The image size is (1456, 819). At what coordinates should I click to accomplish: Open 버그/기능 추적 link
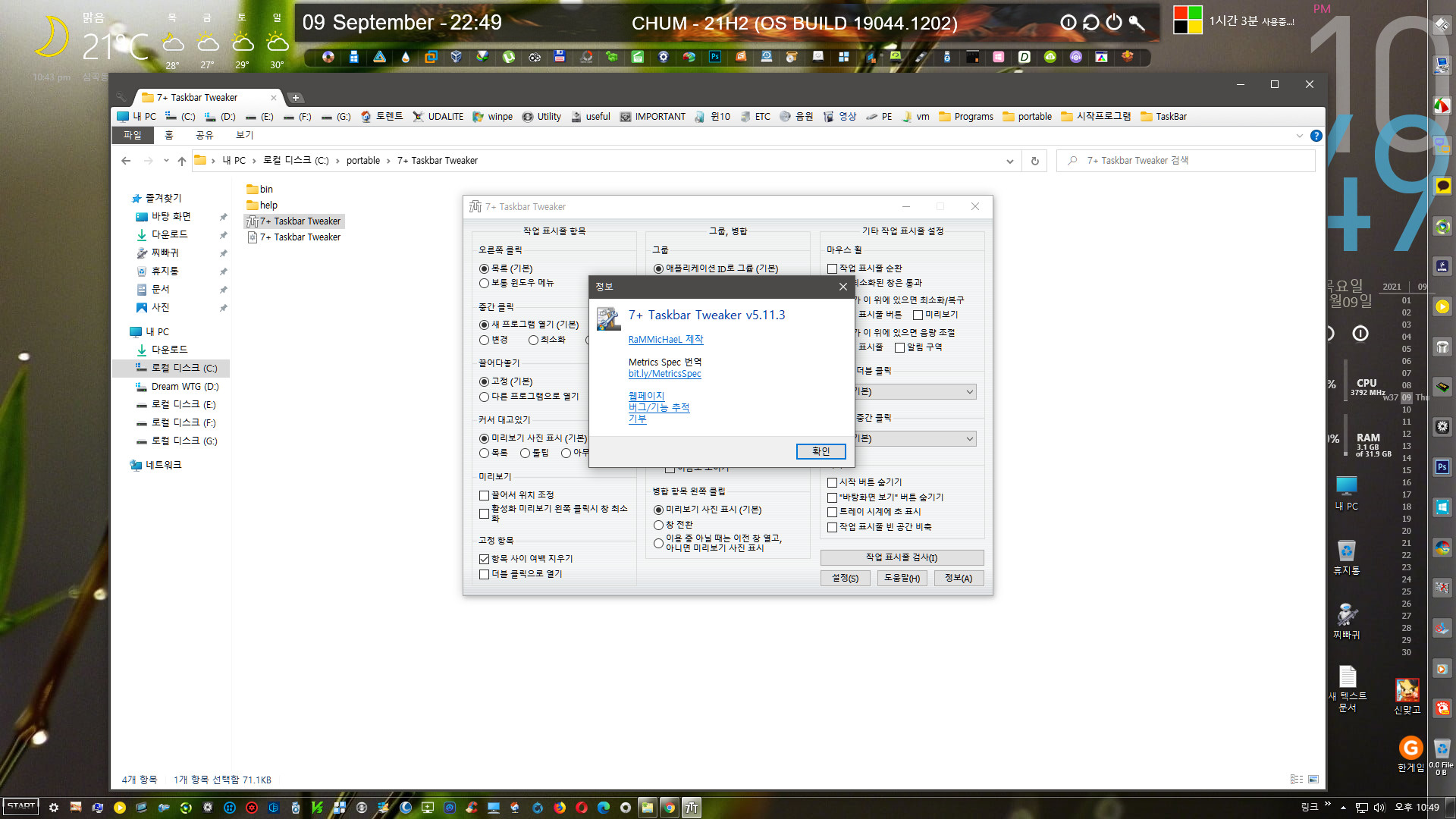pyautogui.click(x=659, y=407)
